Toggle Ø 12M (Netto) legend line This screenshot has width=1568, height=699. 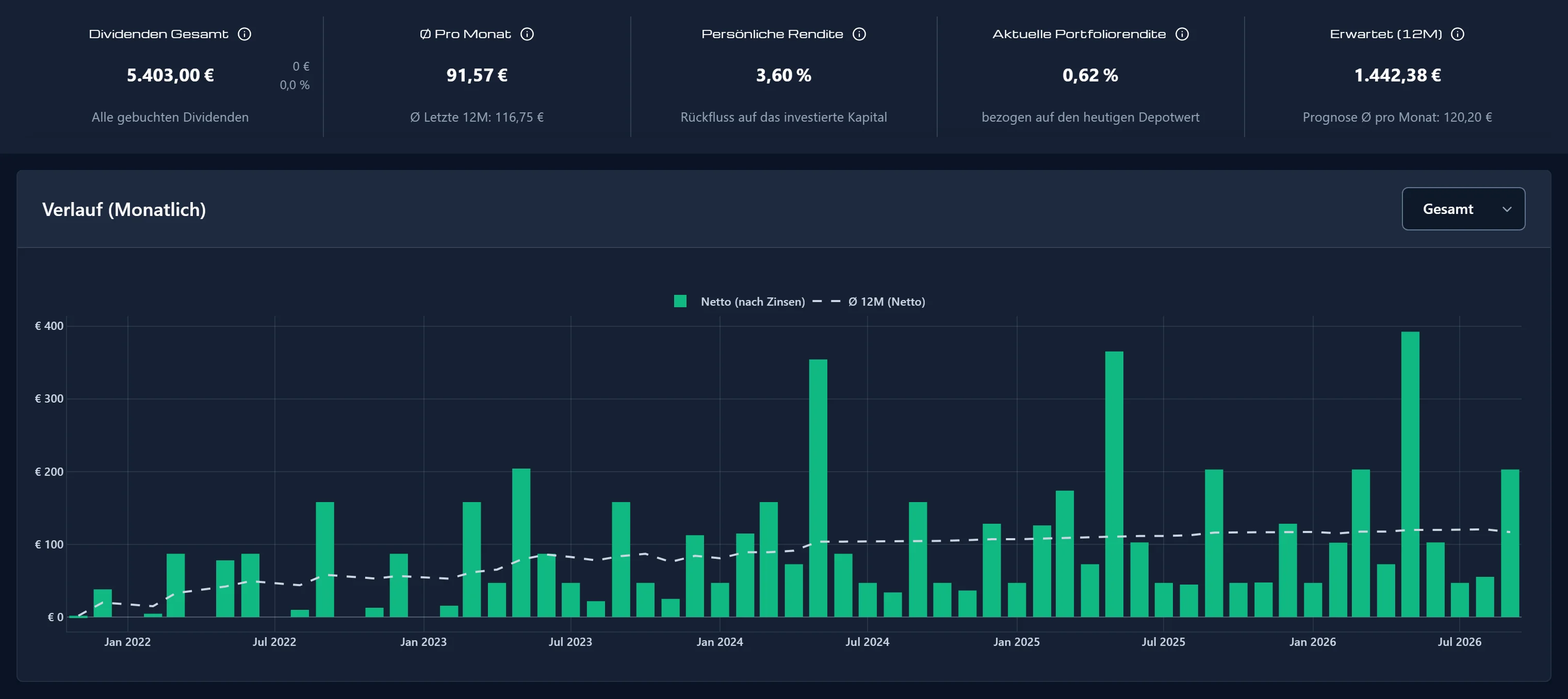[x=869, y=301]
